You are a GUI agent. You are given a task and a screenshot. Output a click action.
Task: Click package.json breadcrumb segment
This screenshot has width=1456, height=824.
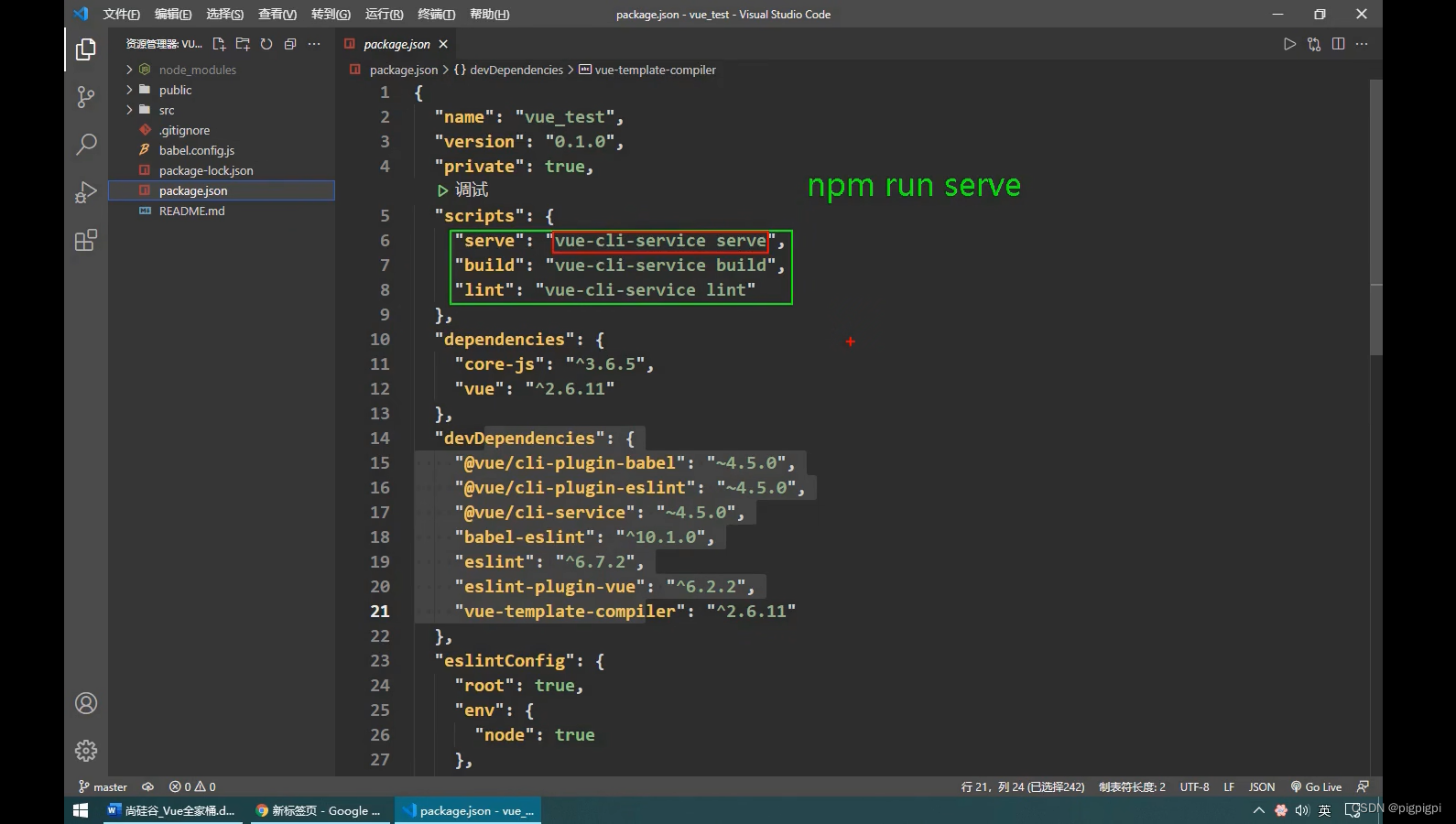(404, 70)
